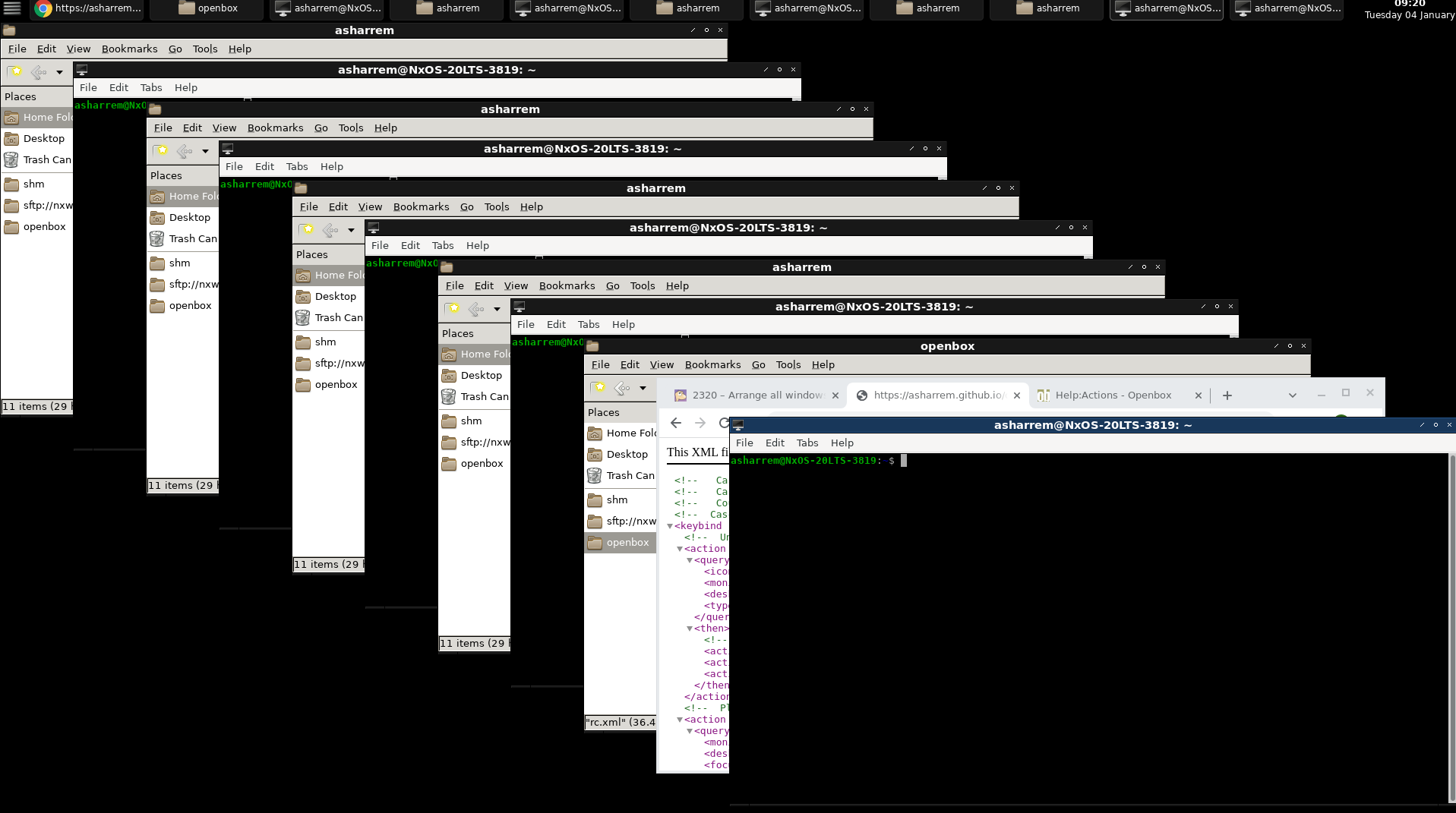Screen dimensions: 1456x813
Task: Click the openbox window button in taskbar
Action: pos(207,8)
